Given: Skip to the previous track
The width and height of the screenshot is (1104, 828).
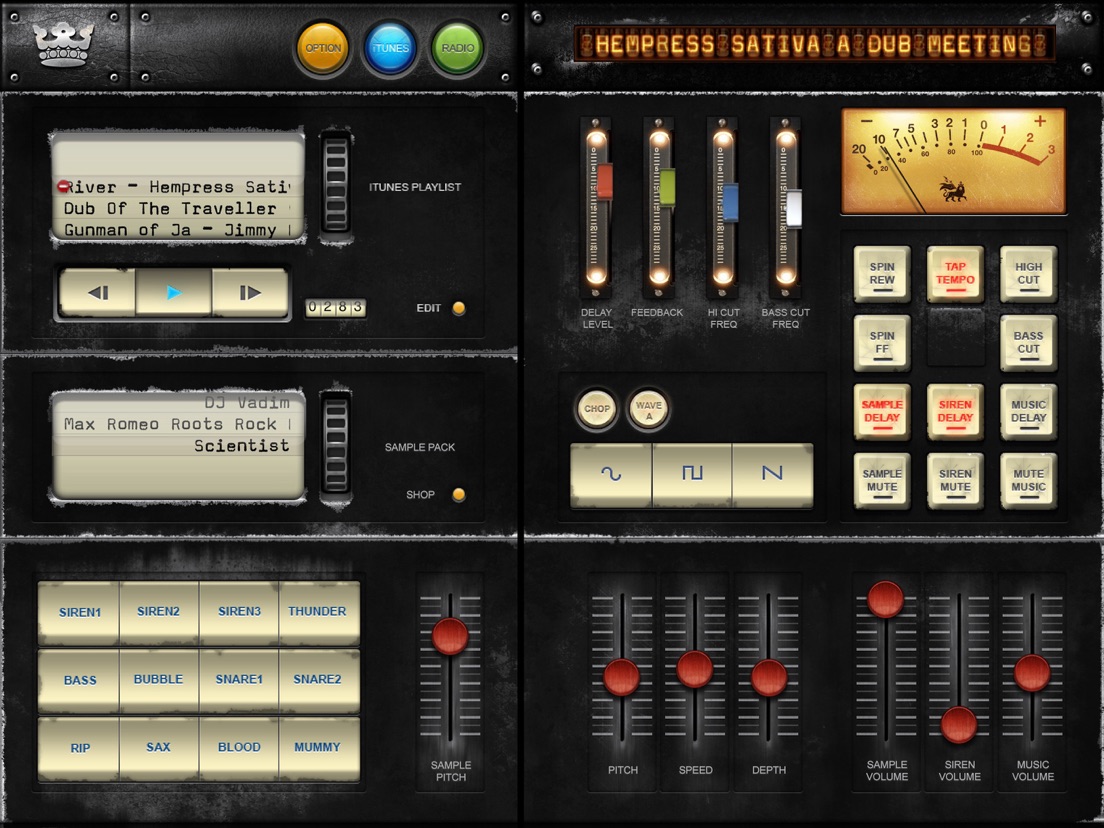Looking at the screenshot, I should (x=98, y=292).
